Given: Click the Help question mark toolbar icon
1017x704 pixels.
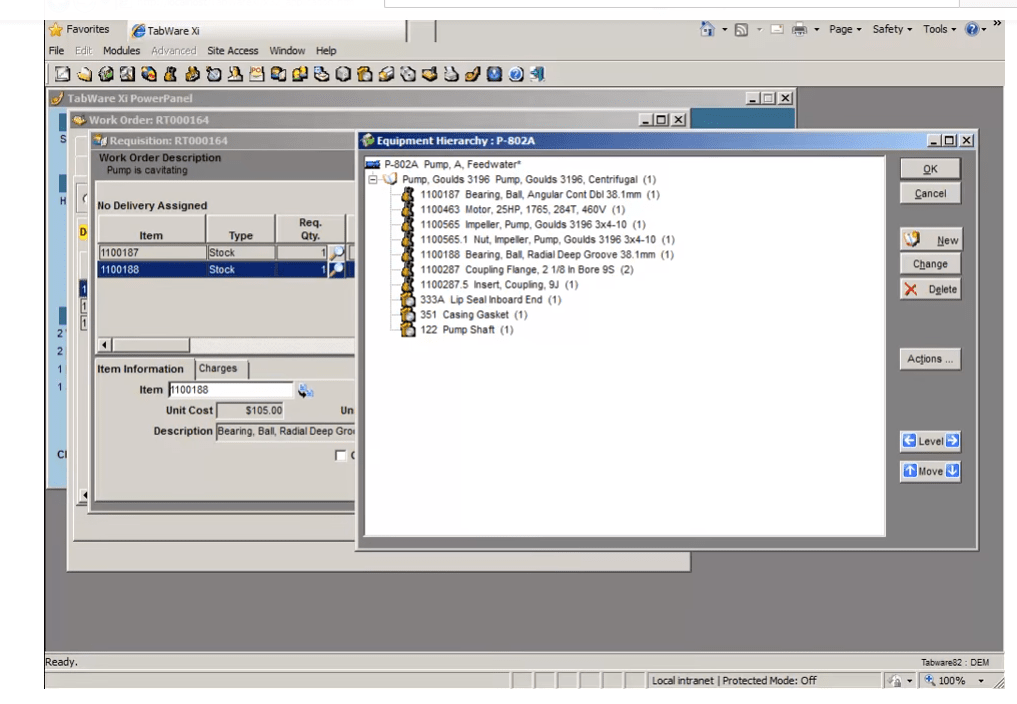Looking at the screenshot, I should [516, 74].
